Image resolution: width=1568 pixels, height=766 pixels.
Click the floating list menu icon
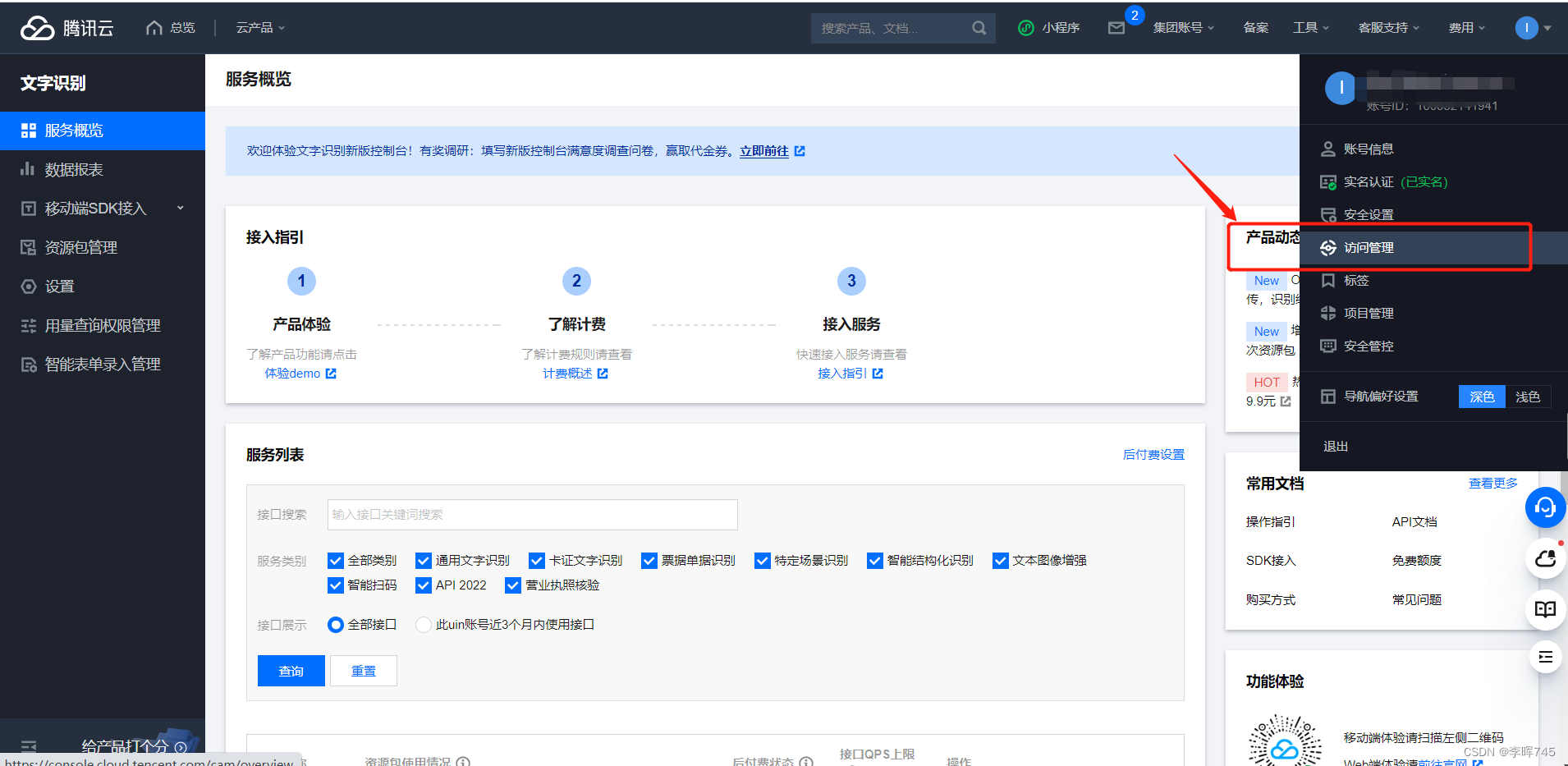[1545, 657]
